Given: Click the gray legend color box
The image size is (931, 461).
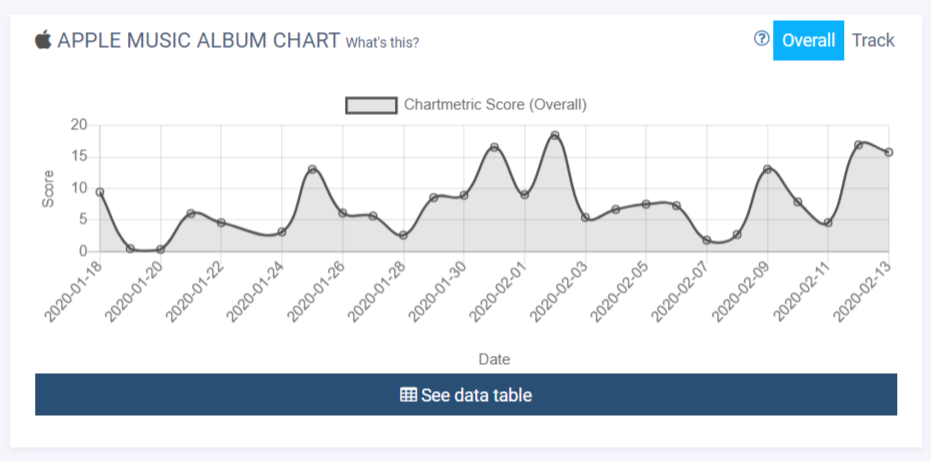Looking at the screenshot, I should point(370,105).
